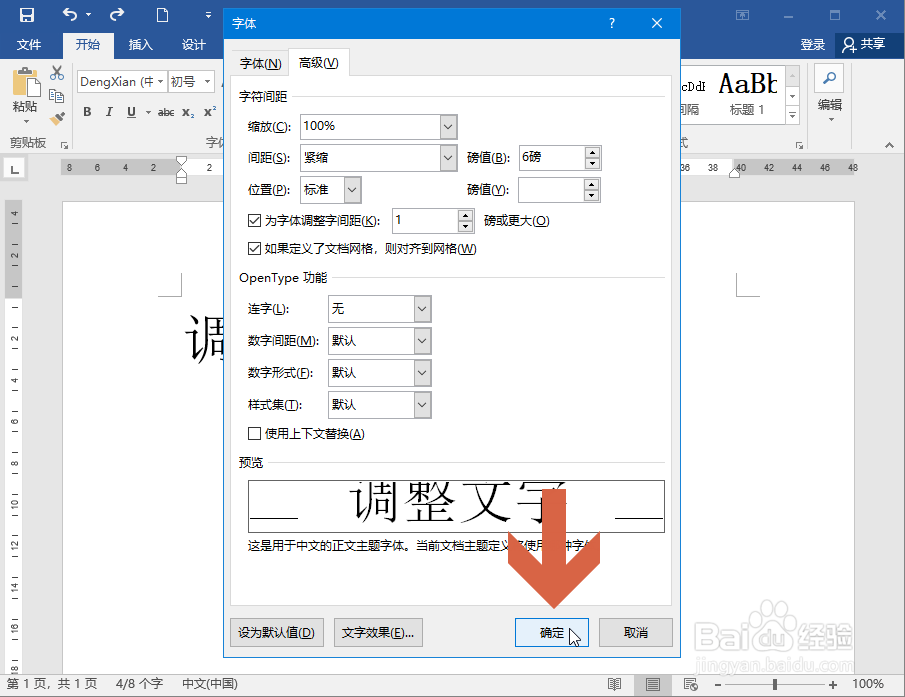Viewport: 905px width, 697px height.
Task: Click the Copy icon in the Clipboard group
Action: (57, 95)
